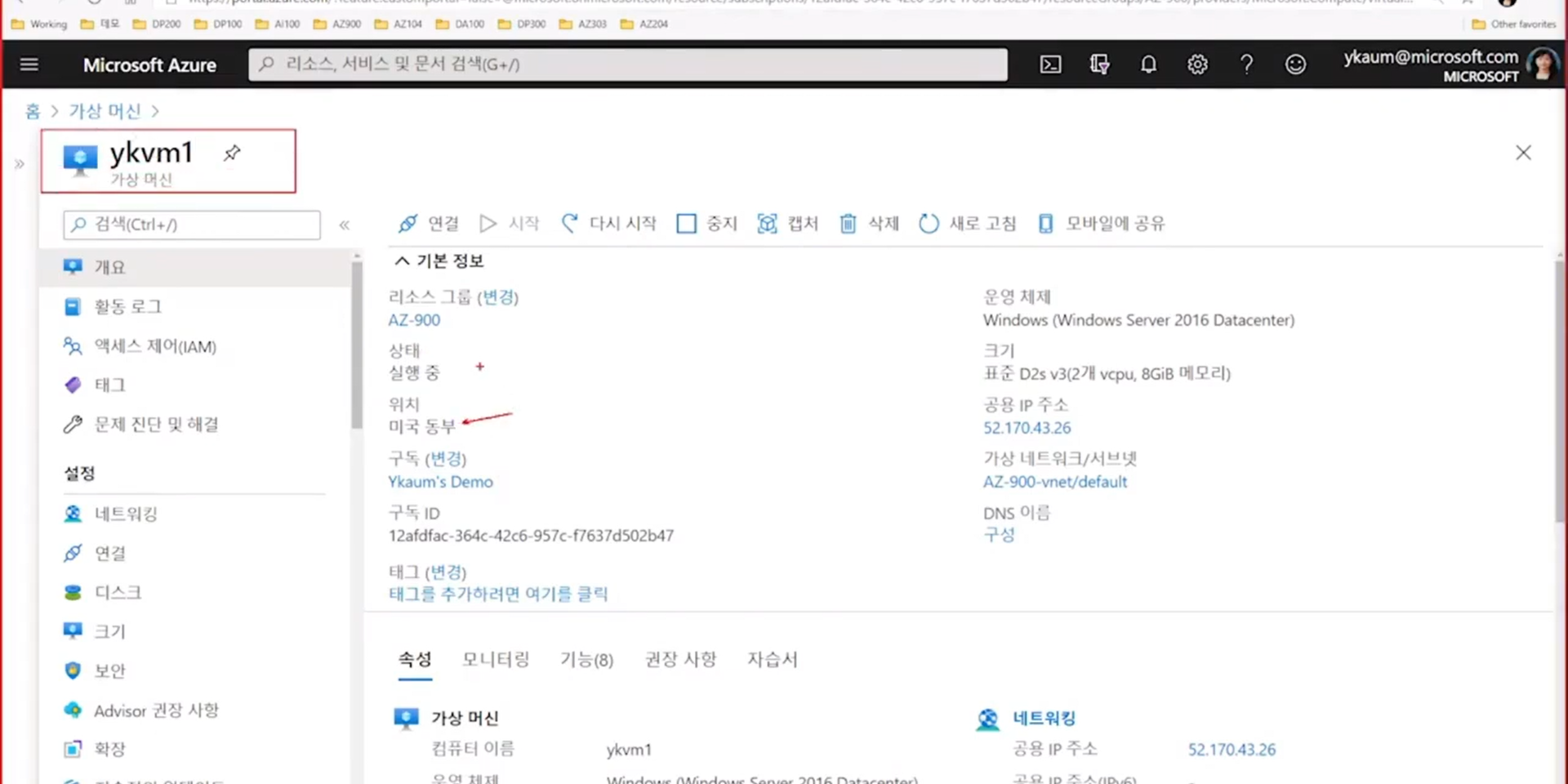Click 태그를 추가하려면 여기를 클릭 link
This screenshot has width=1568, height=784.
pyautogui.click(x=498, y=594)
